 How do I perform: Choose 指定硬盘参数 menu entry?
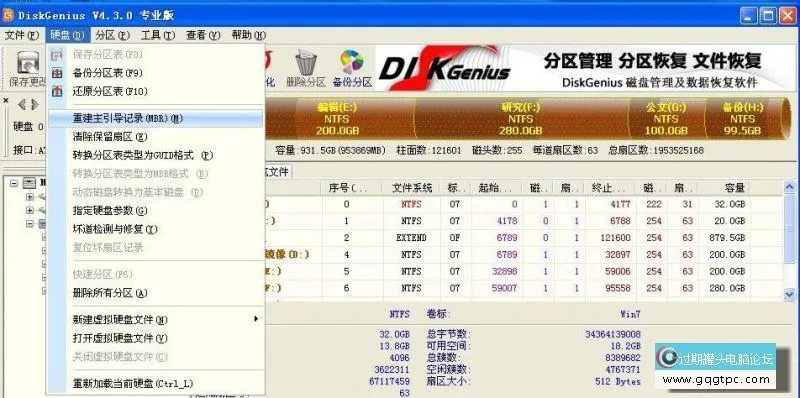[x=156, y=210]
